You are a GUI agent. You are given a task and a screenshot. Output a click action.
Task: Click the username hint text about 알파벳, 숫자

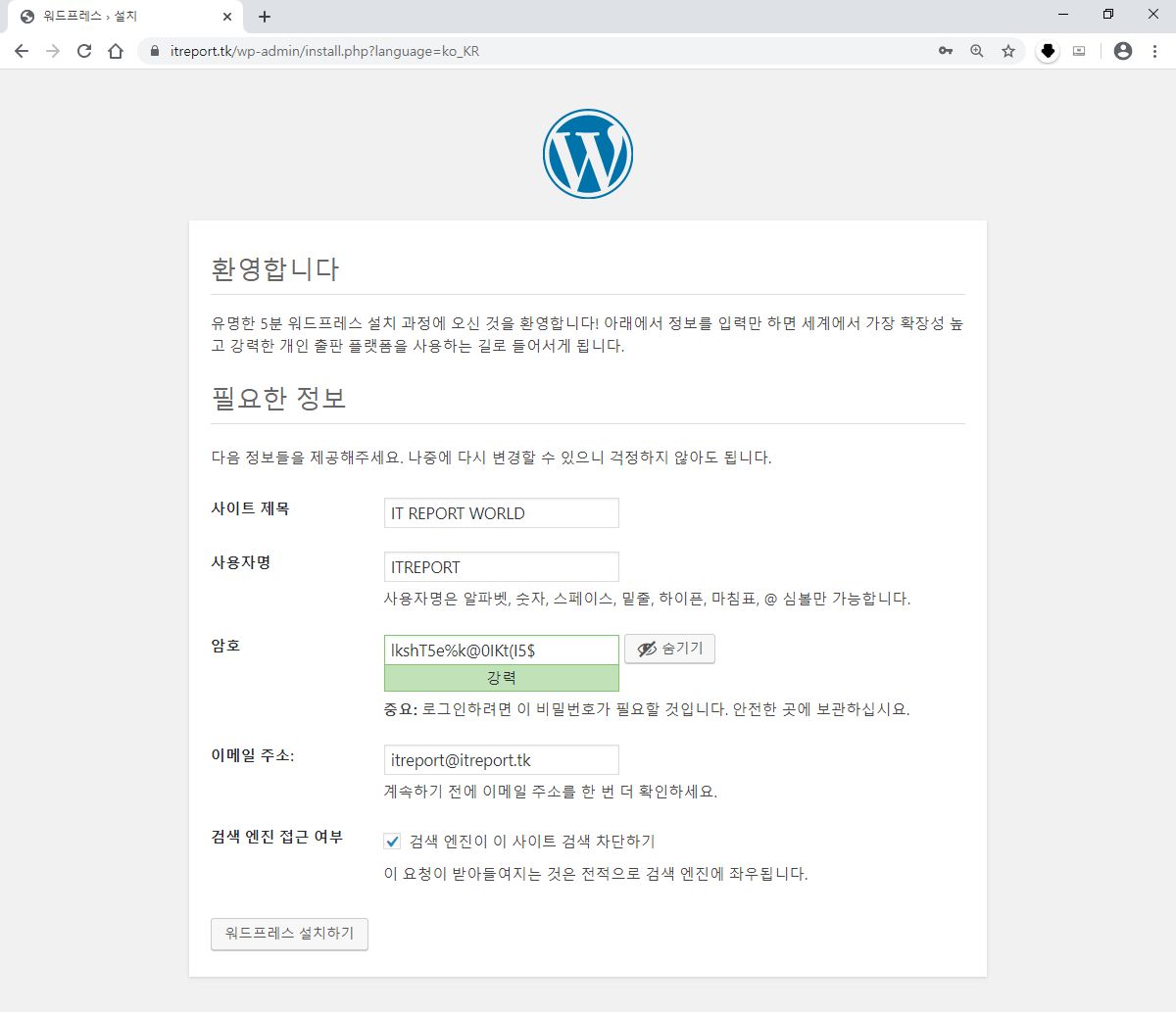(647, 598)
